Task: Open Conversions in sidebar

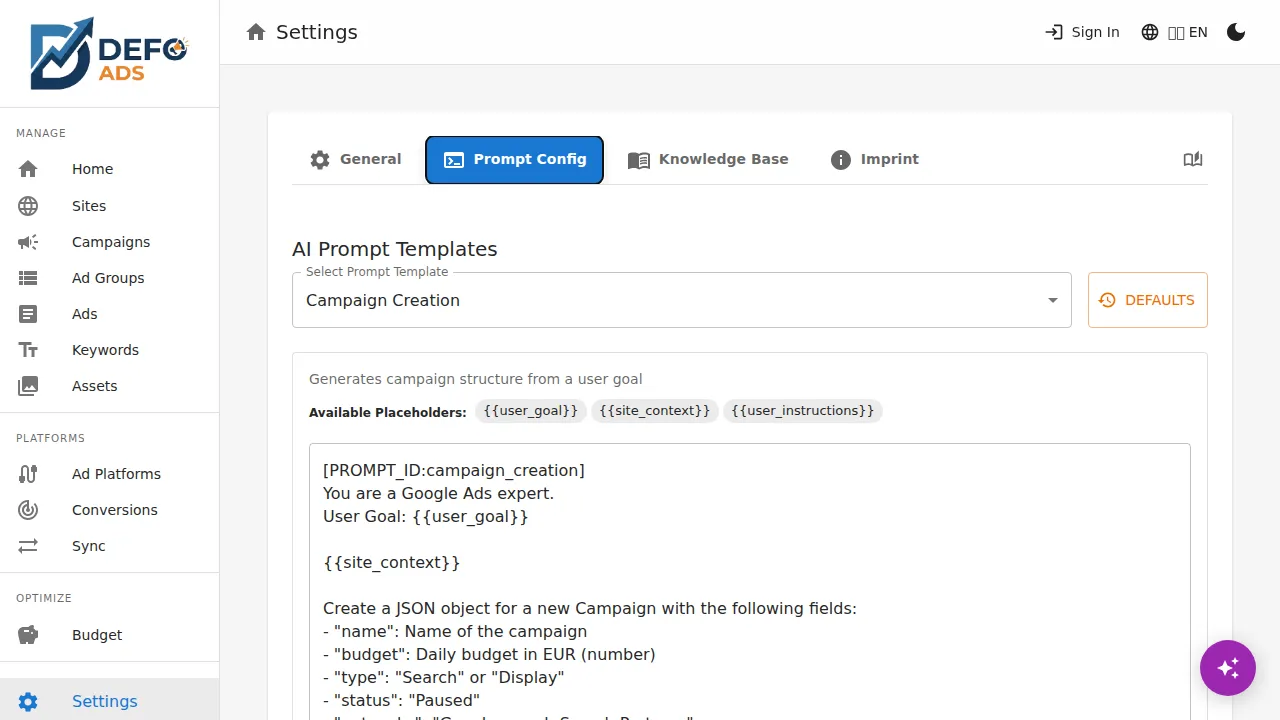Action: [109, 510]
